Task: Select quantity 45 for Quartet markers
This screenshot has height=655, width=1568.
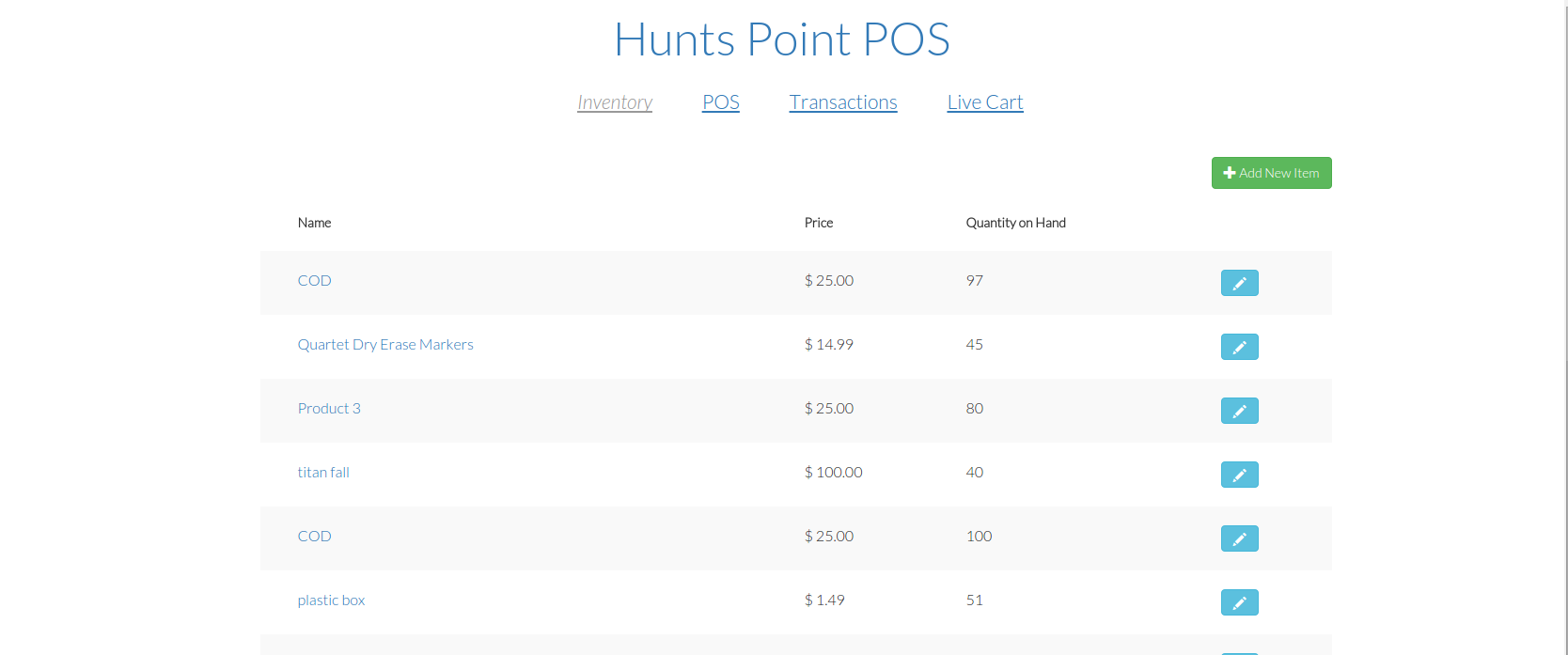Action: (x=975, y=344)
